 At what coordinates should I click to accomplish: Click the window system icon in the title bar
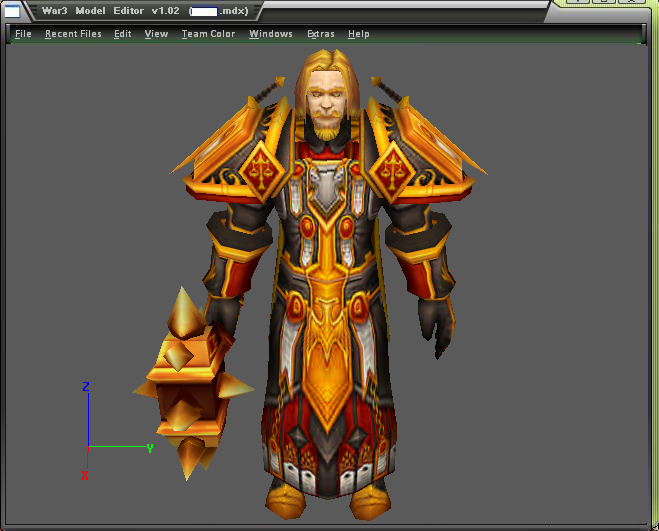[x=12, y=11]
